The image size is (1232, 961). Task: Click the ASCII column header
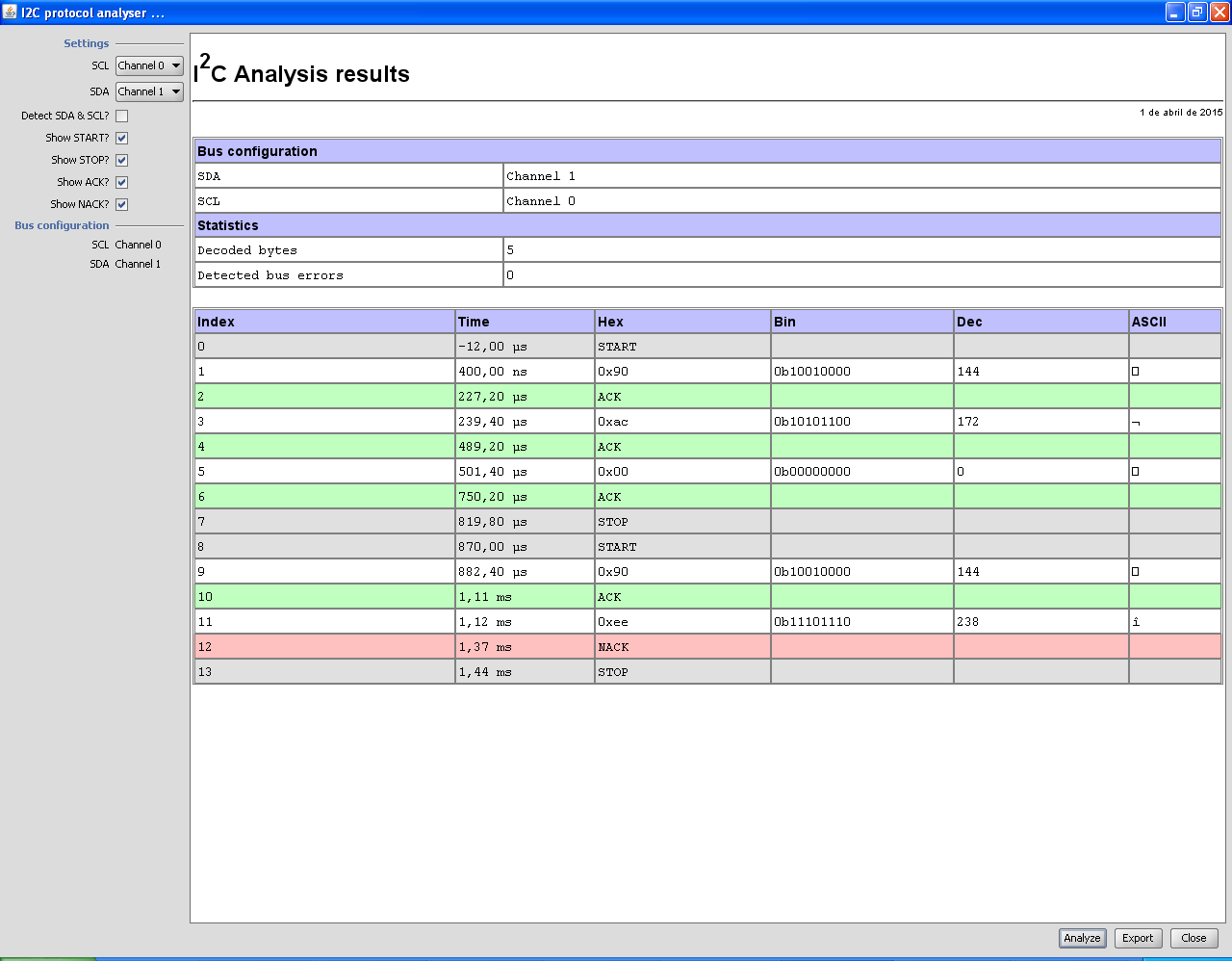[1175, 322]
